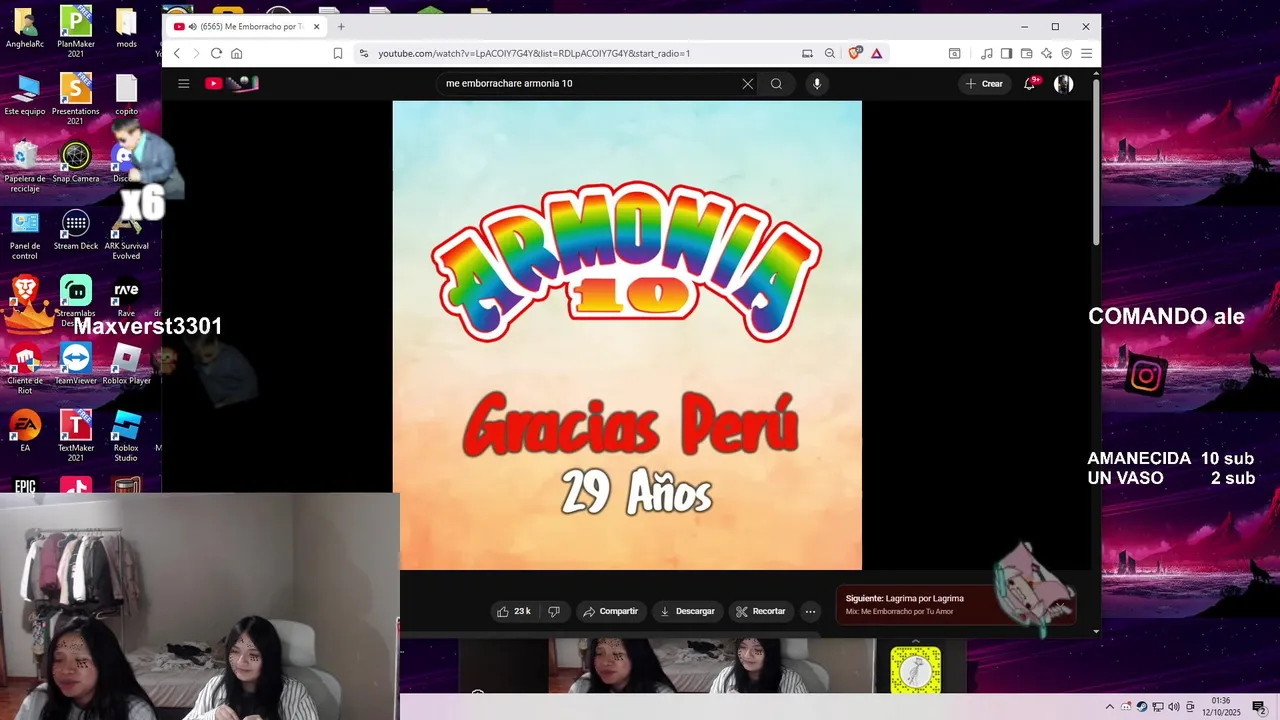Click the Crear button
The image size is (1280, 720).
coord(984,84)
